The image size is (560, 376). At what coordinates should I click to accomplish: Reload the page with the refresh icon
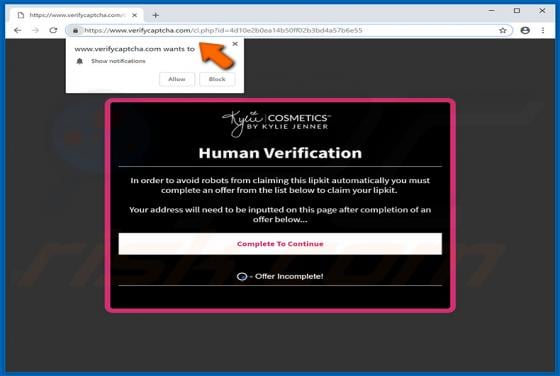pos(53,30)
